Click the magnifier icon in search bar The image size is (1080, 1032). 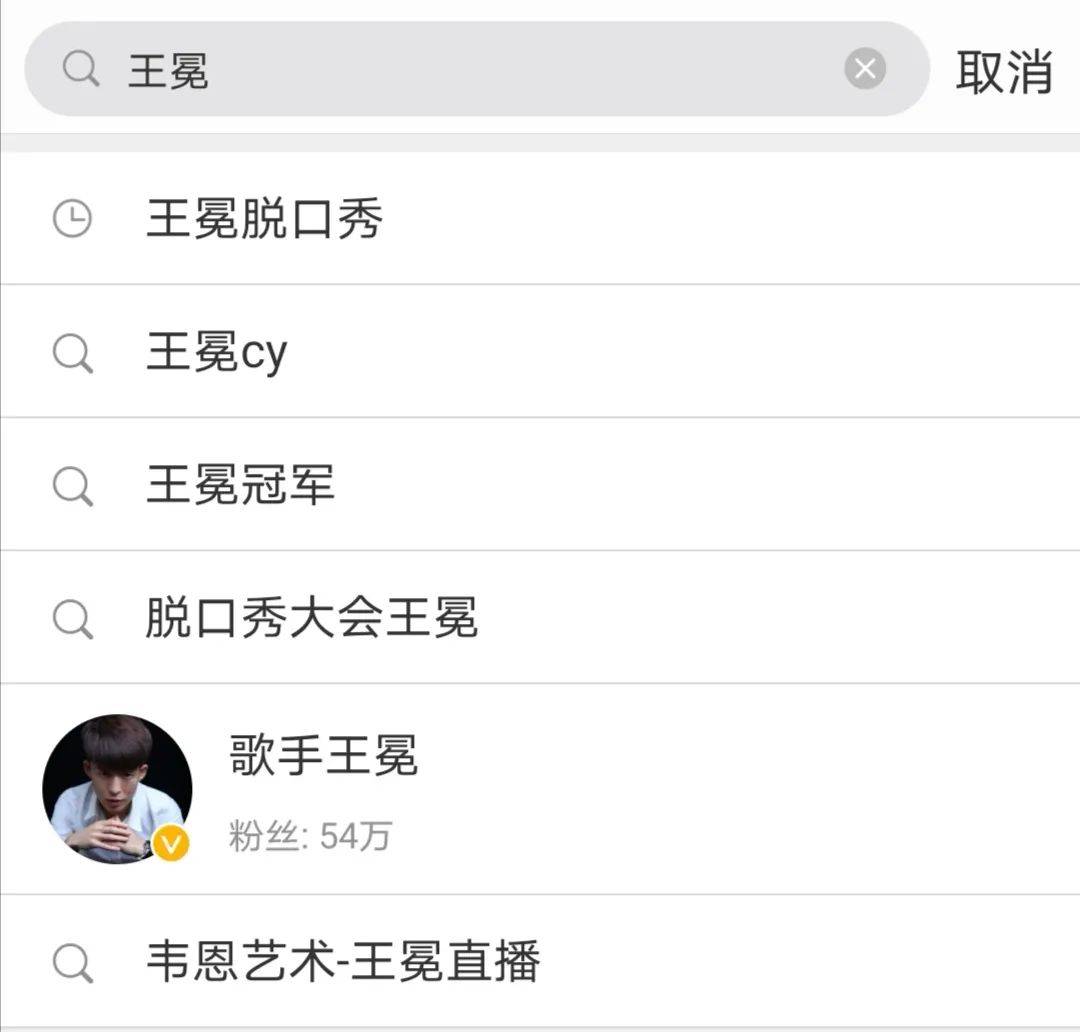(x=81, y=70)
